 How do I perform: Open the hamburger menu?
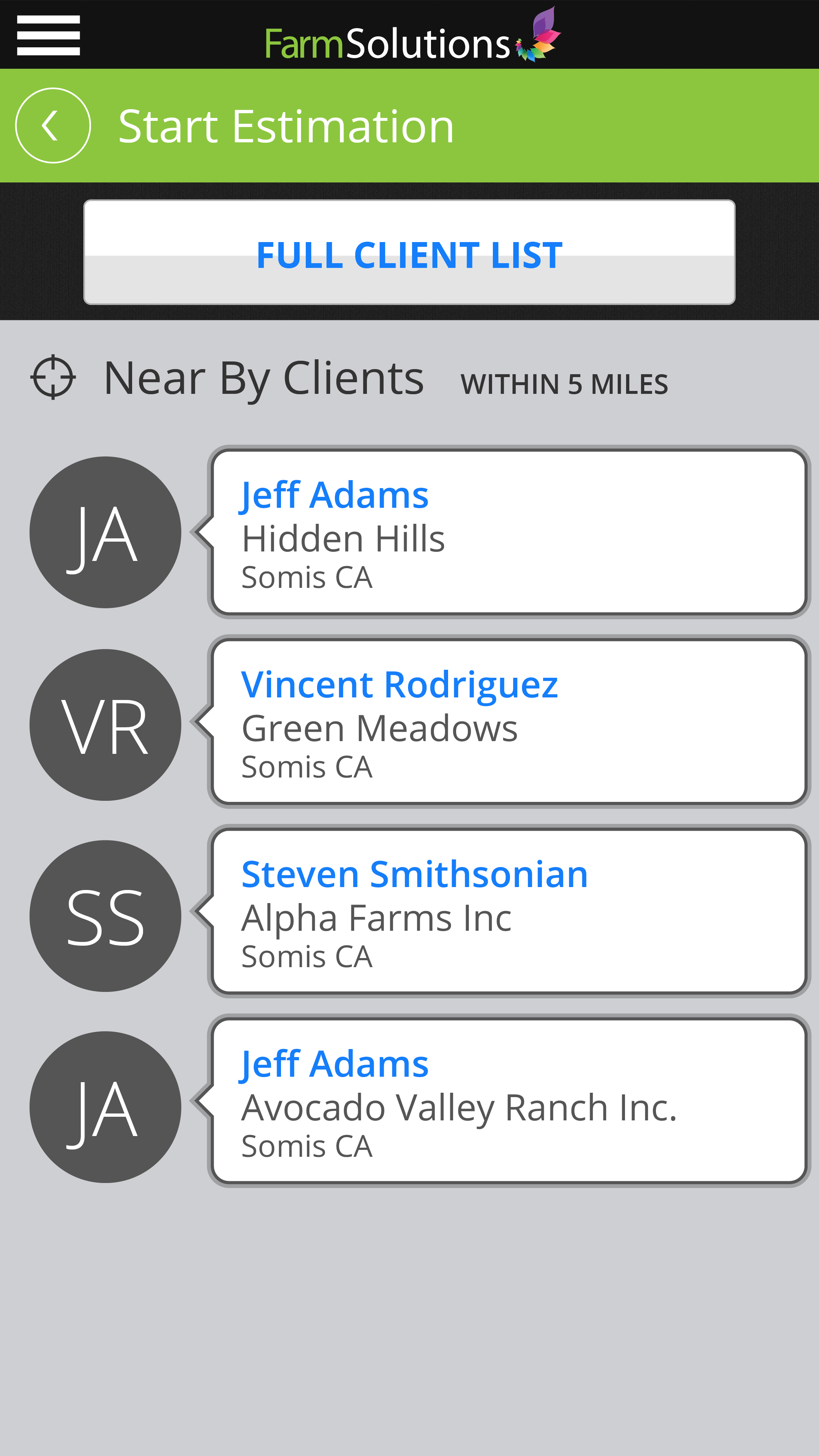[x=48, y=35]
